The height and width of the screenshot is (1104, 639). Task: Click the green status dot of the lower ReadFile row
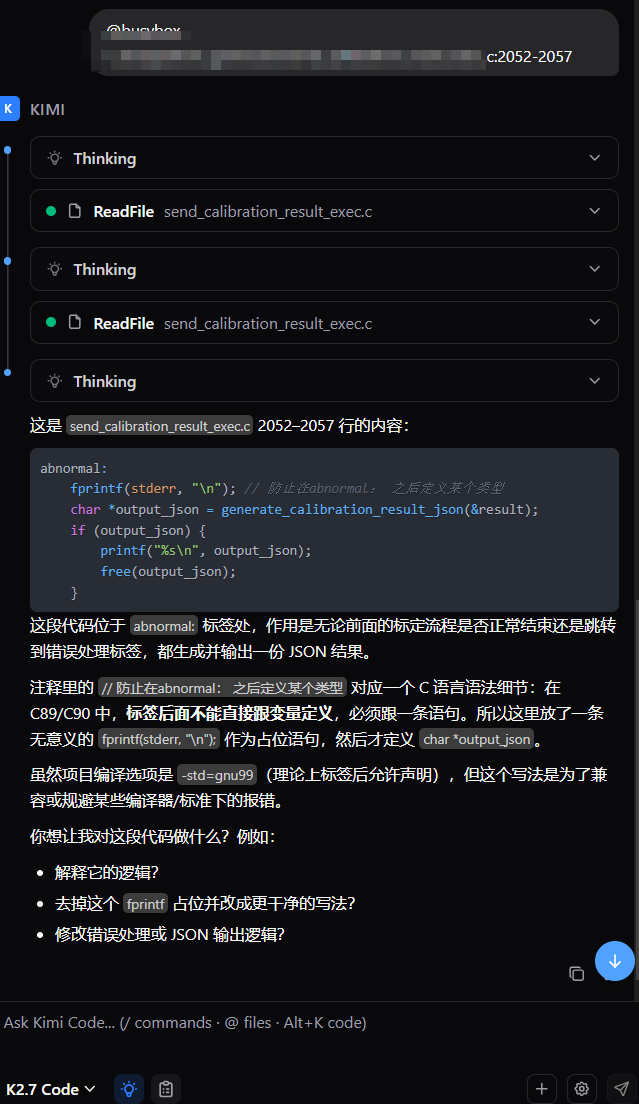click(51, 322)
